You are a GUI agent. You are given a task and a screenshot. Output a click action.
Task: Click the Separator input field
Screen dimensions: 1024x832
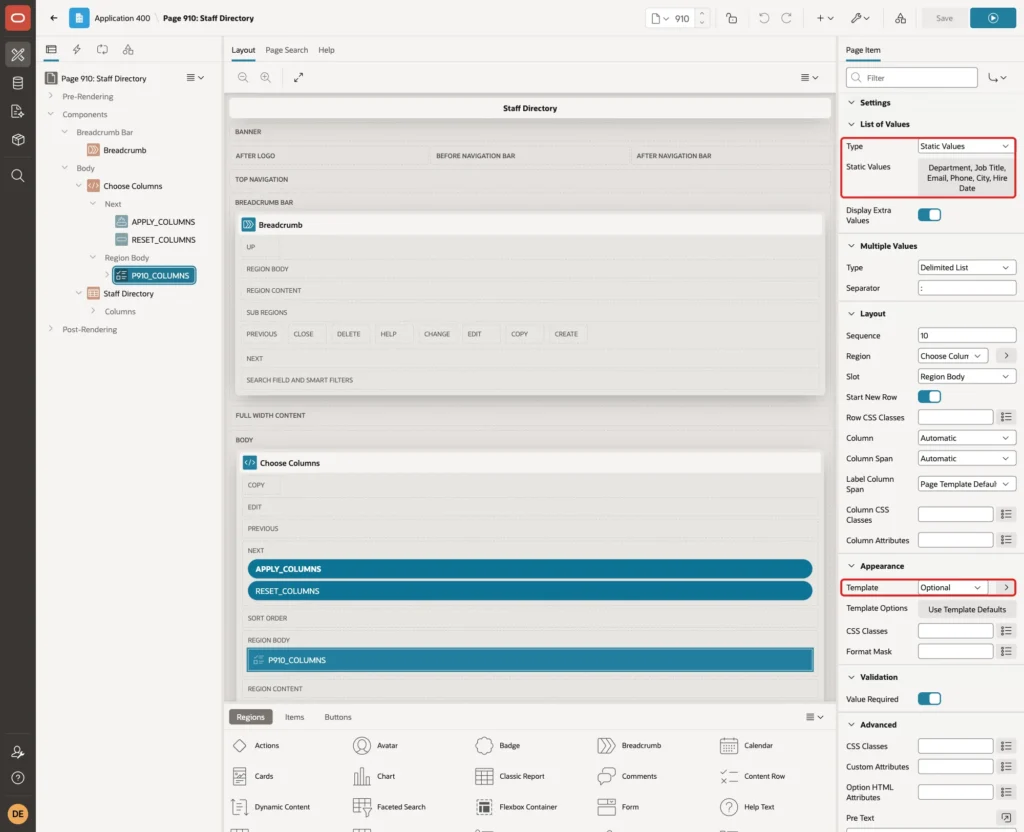click(x=967, y=288)
